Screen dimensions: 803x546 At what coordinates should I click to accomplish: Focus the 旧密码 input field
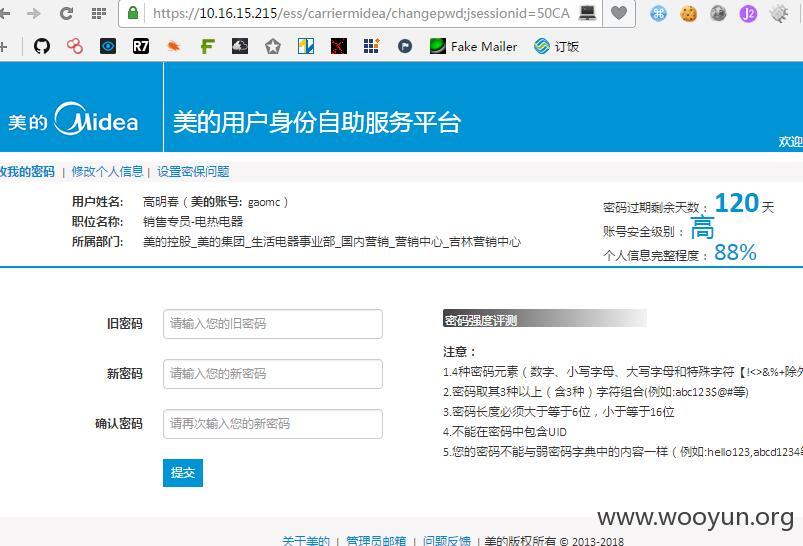(273, 324)
